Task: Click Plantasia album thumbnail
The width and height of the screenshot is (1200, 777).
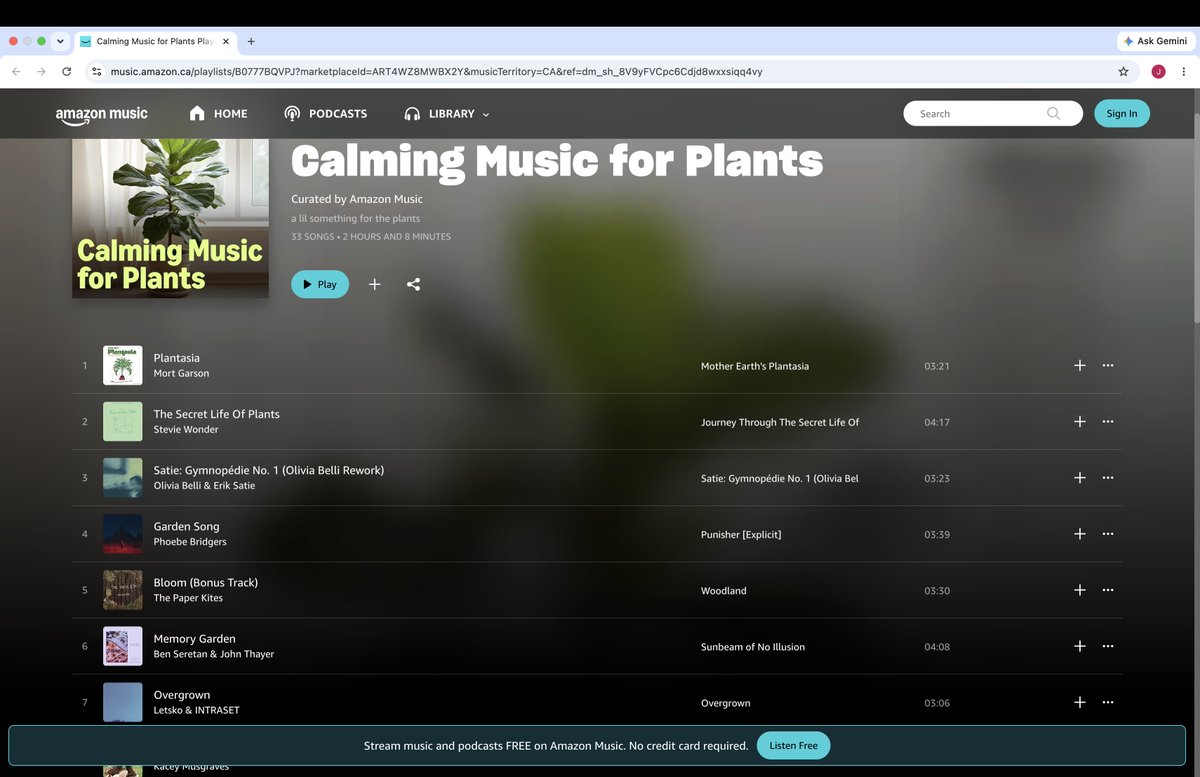Action: 123,366
